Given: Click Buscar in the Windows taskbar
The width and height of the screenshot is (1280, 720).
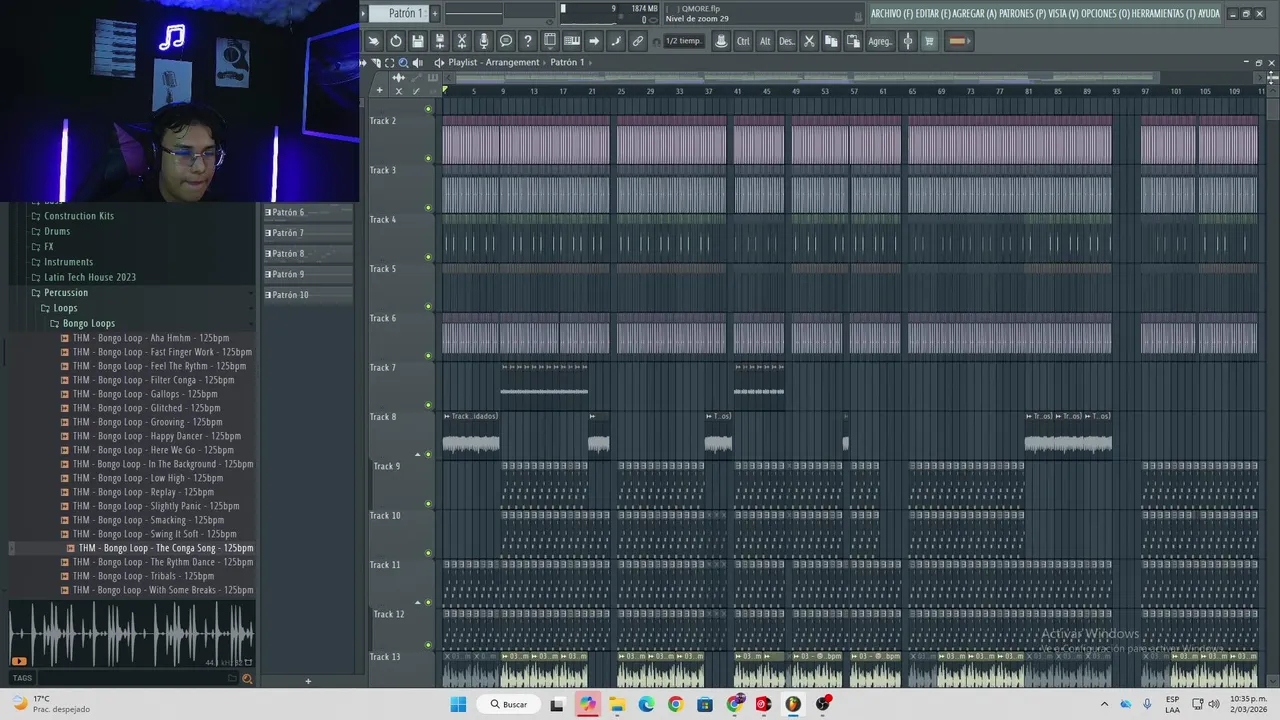Looking at the screenshot, I should (x=508, y=704).
